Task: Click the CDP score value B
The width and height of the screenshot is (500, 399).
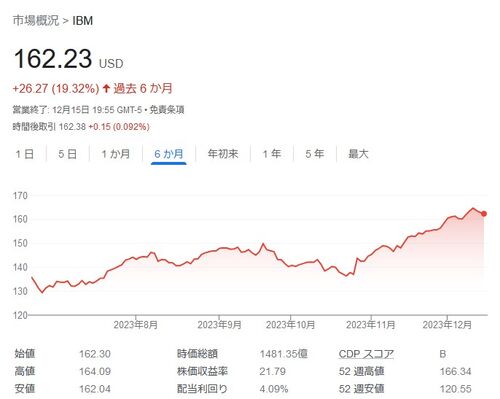Action: click(443, 354)
